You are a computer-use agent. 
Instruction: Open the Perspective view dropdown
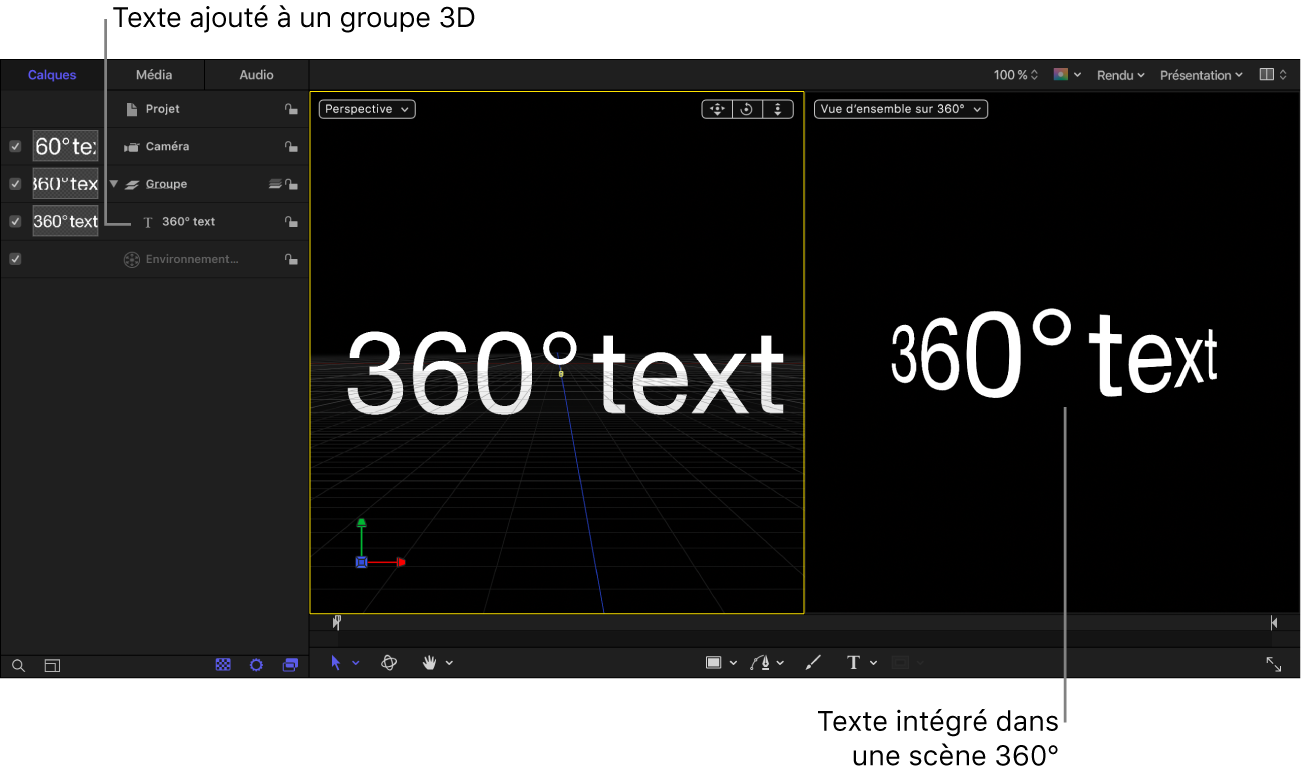click(366, 109)
